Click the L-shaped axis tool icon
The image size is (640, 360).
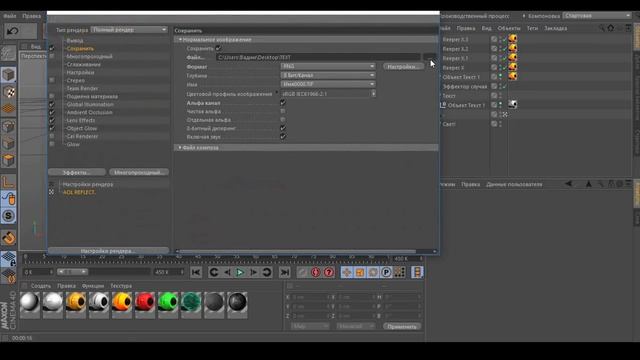tap(8, 182)
